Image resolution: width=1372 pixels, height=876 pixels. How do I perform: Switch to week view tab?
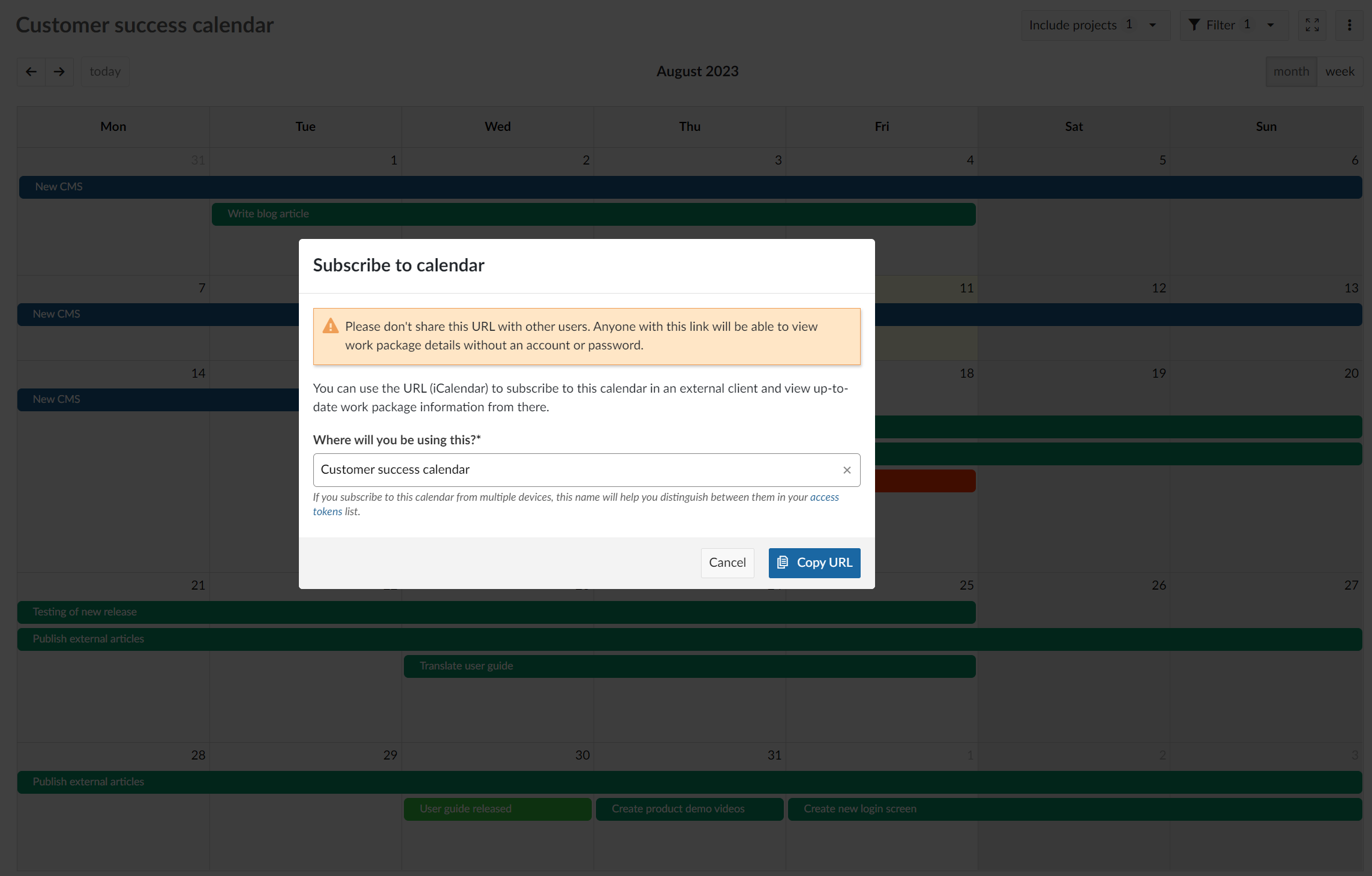[x=1340, y=71]
